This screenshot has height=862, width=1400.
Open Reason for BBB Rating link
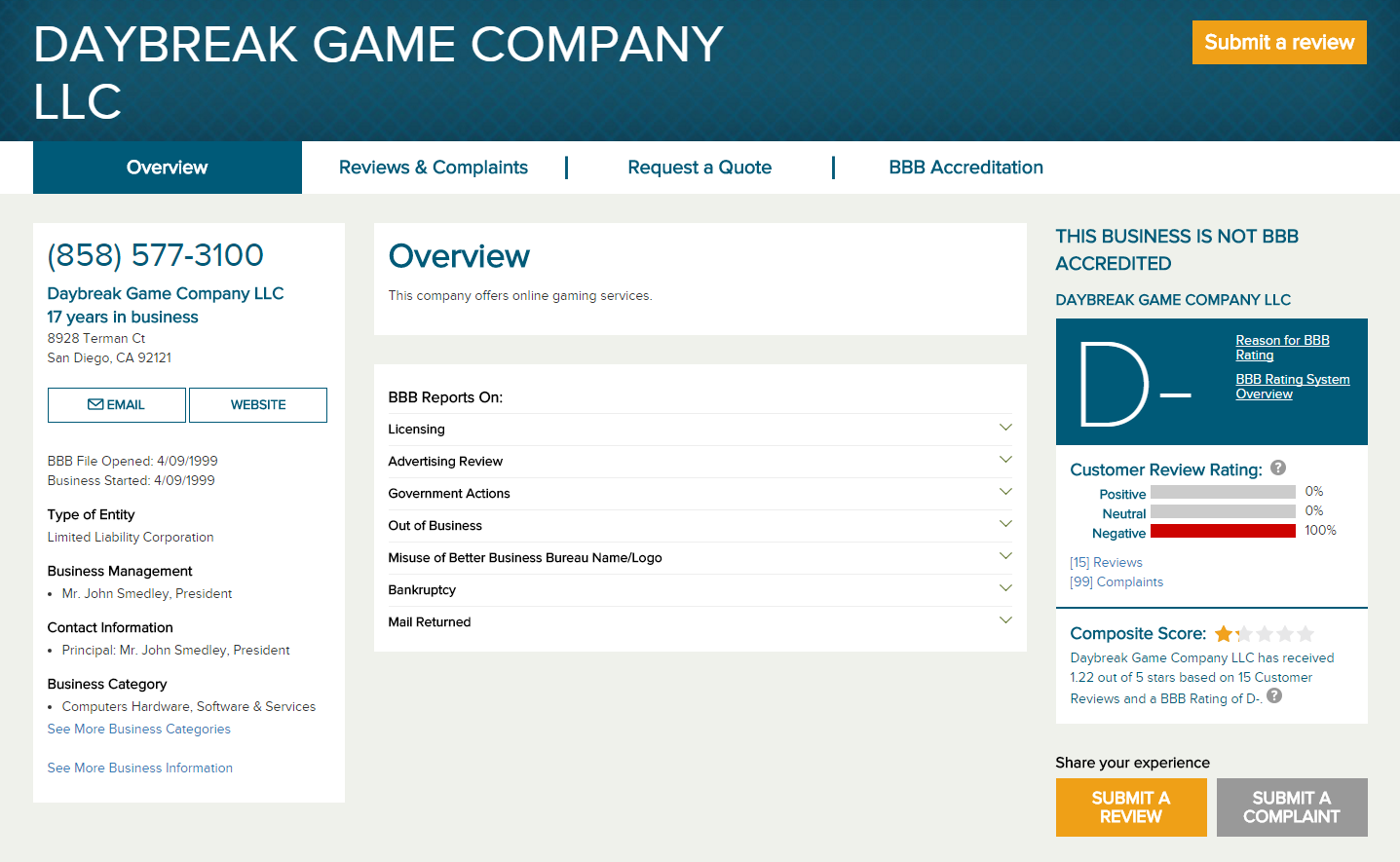1282,348
